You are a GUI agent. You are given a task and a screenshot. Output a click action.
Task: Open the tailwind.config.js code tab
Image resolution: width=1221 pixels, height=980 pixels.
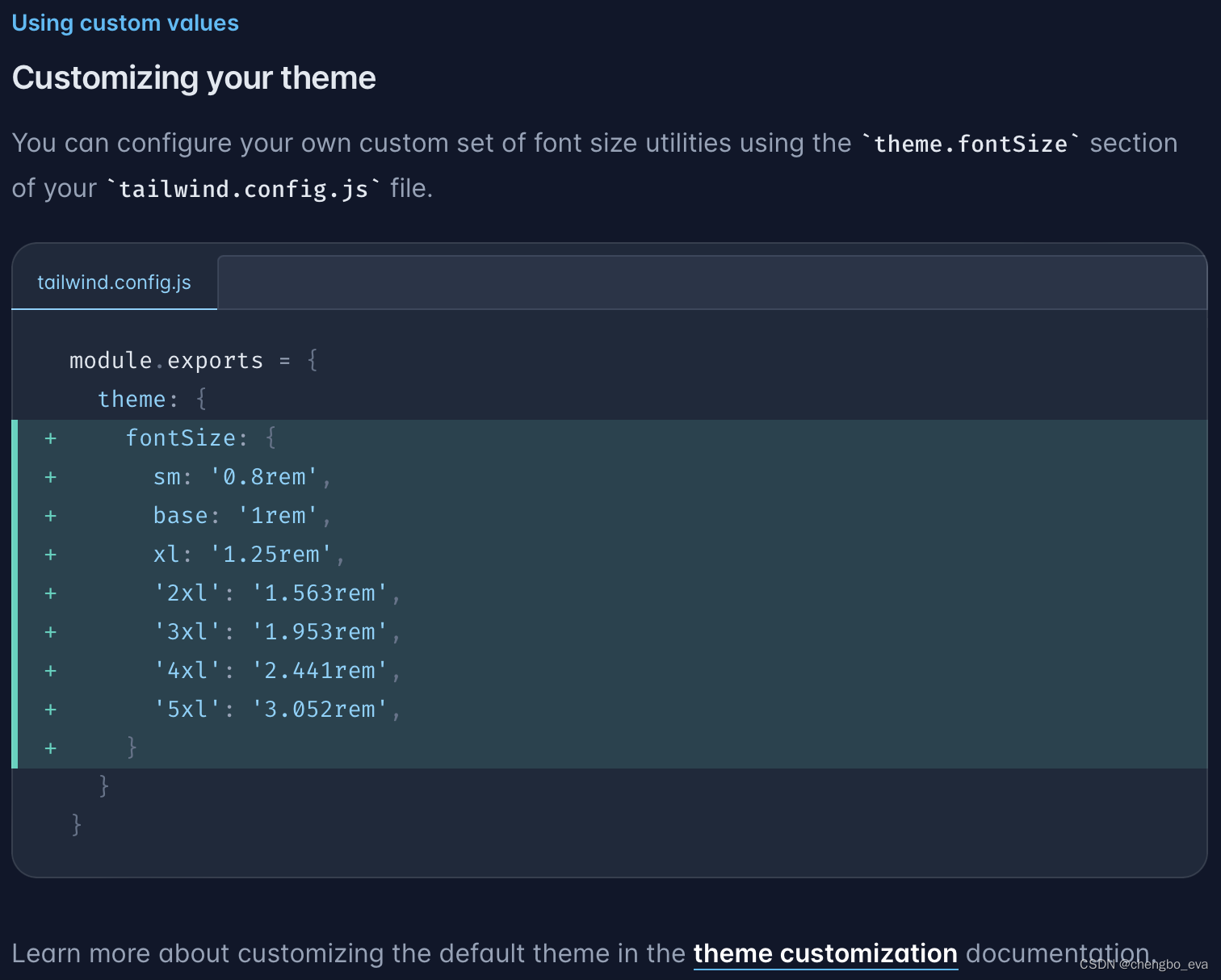coord(114,283)
